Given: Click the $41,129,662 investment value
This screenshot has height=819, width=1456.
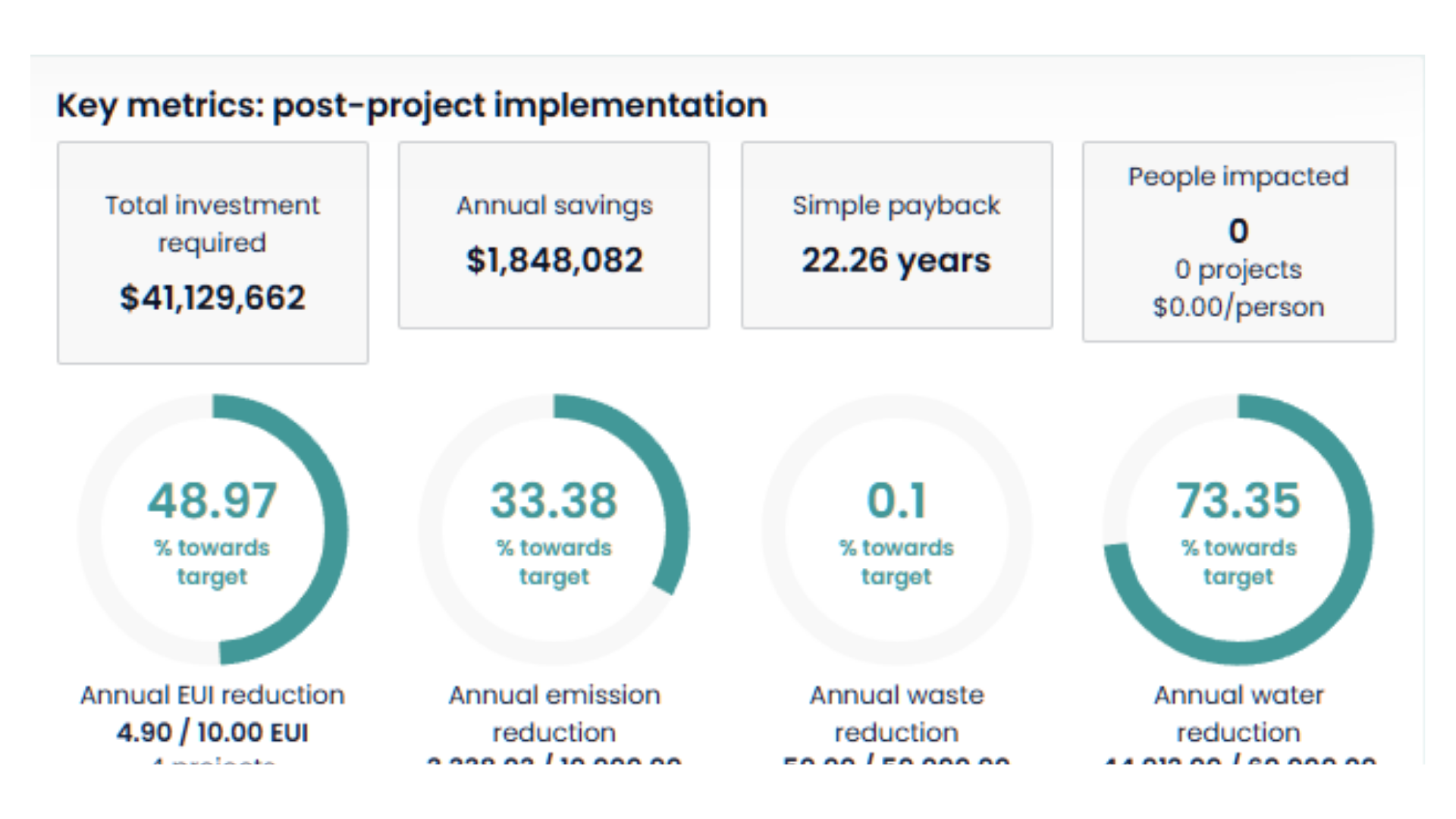Looking at the screenshot, I should pyautogui.click(x=212, y=298).
